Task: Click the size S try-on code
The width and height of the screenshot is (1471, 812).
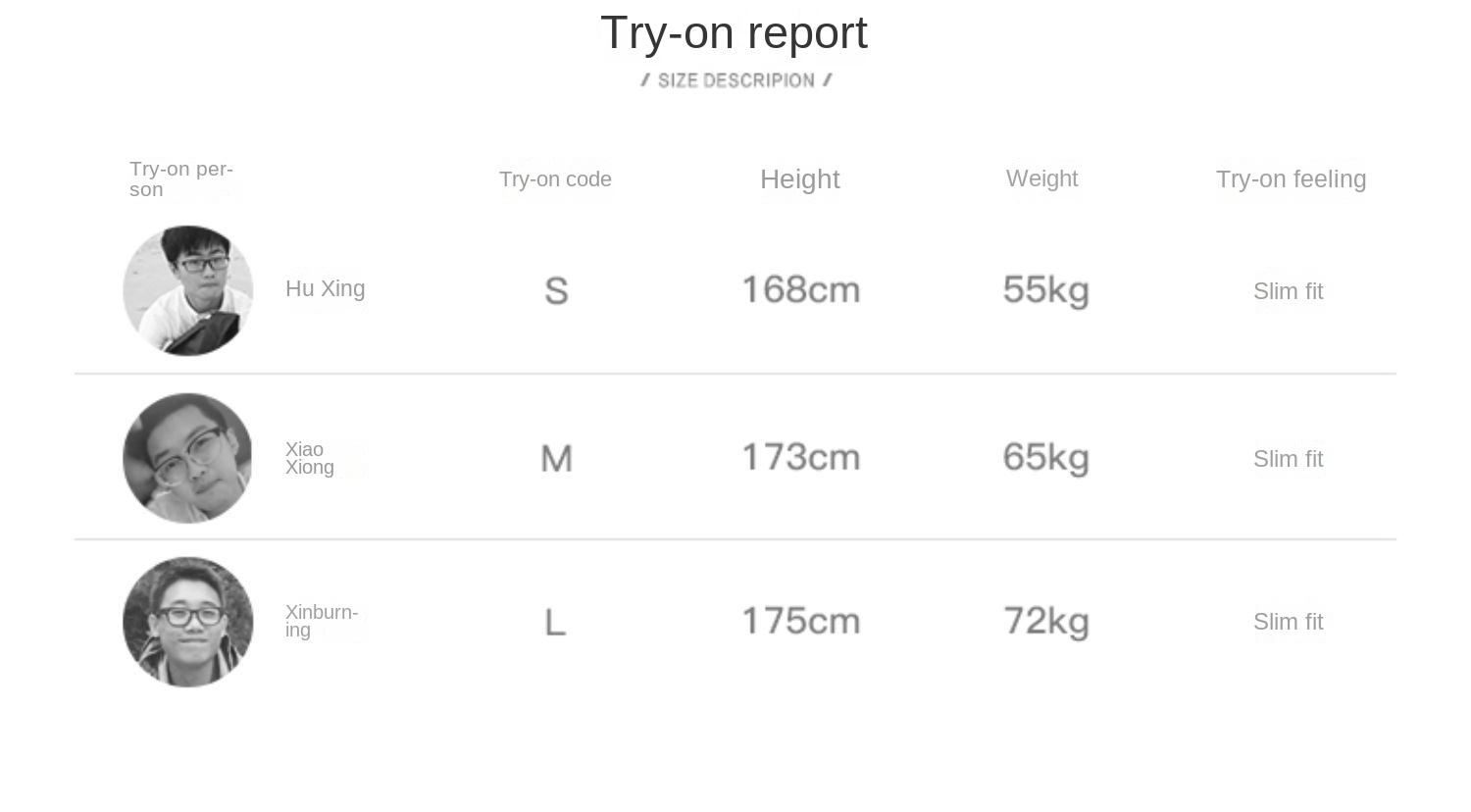Action: point(556,291)
